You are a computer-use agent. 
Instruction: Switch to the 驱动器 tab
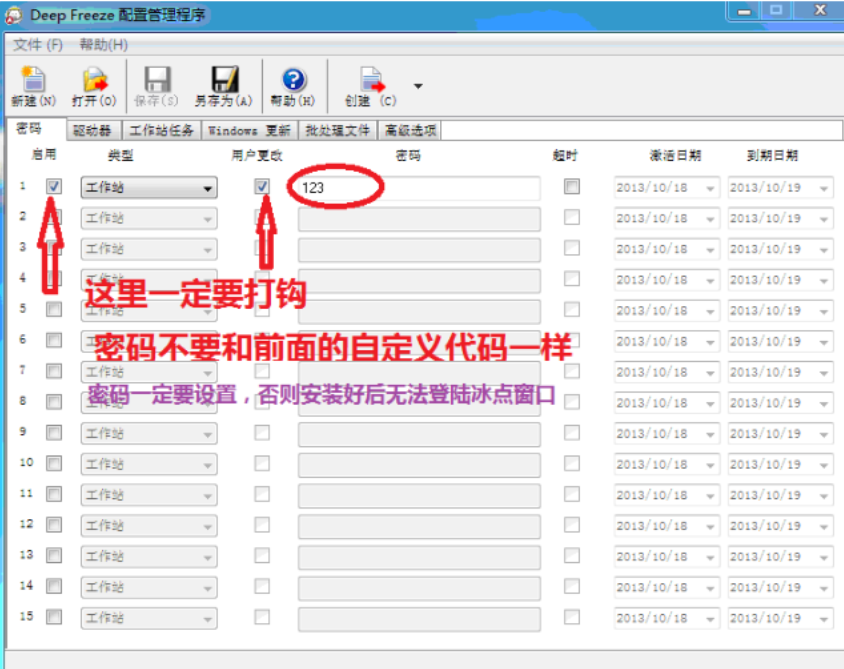point(94,131)
